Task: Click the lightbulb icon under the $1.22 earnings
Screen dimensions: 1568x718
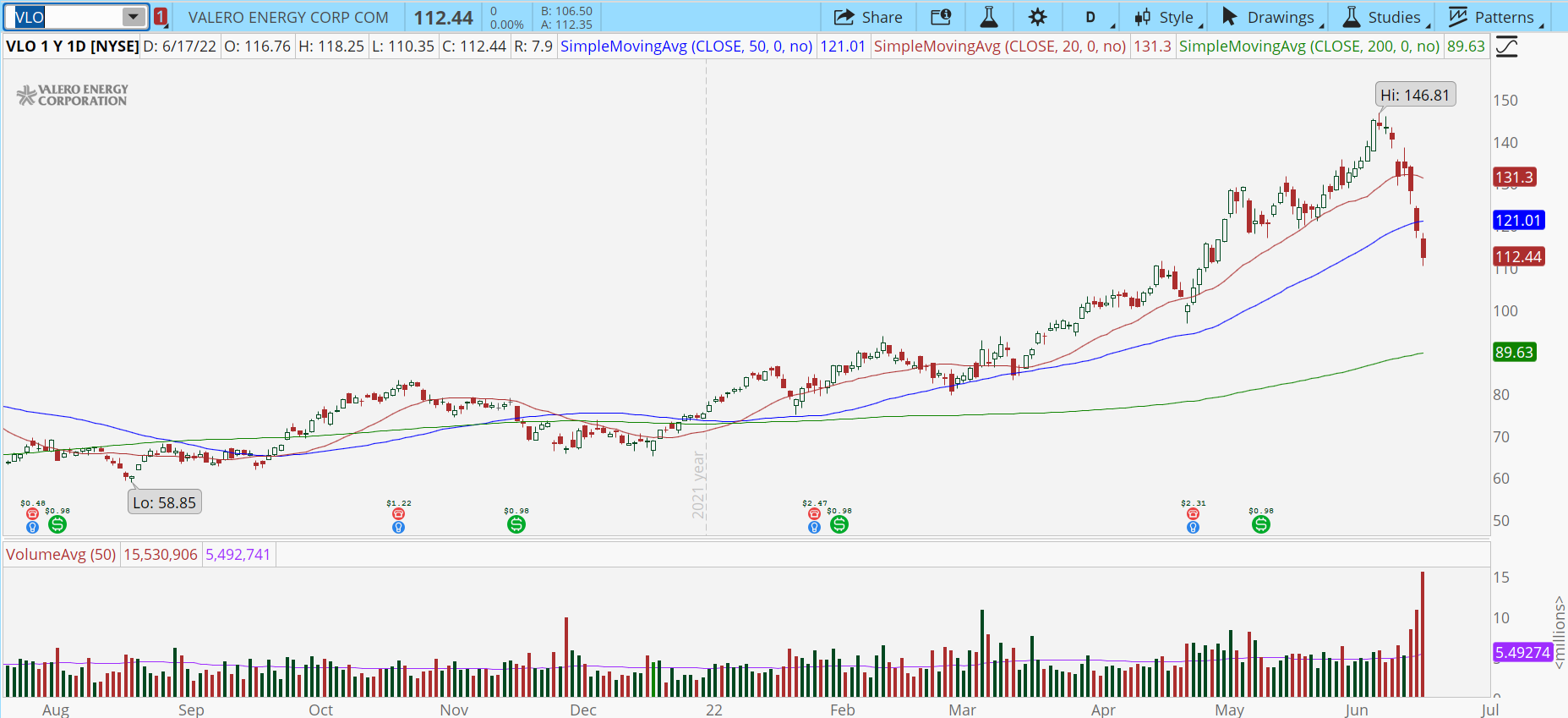Action: click(x=398, y=528)
